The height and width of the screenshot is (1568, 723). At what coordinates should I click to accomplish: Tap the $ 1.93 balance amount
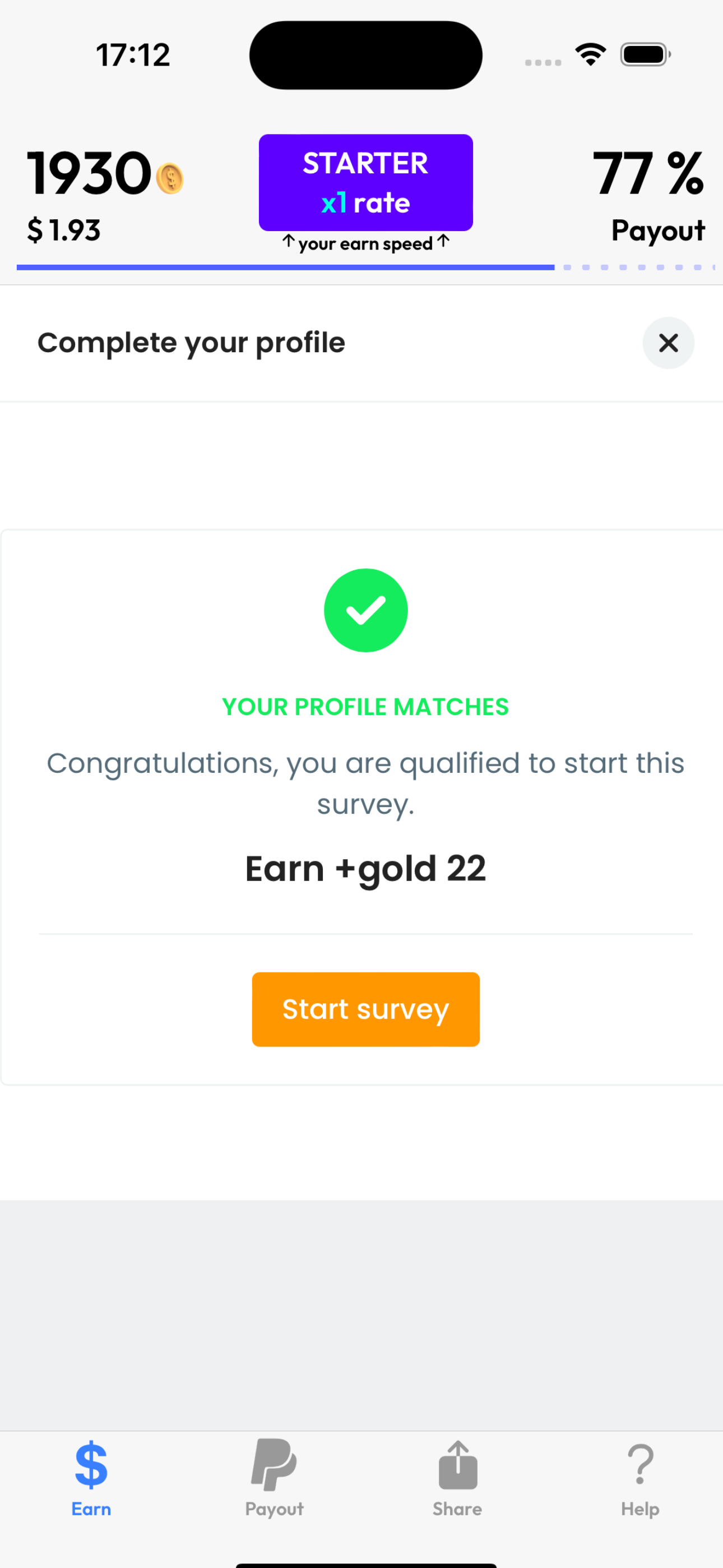click(64, 230)
